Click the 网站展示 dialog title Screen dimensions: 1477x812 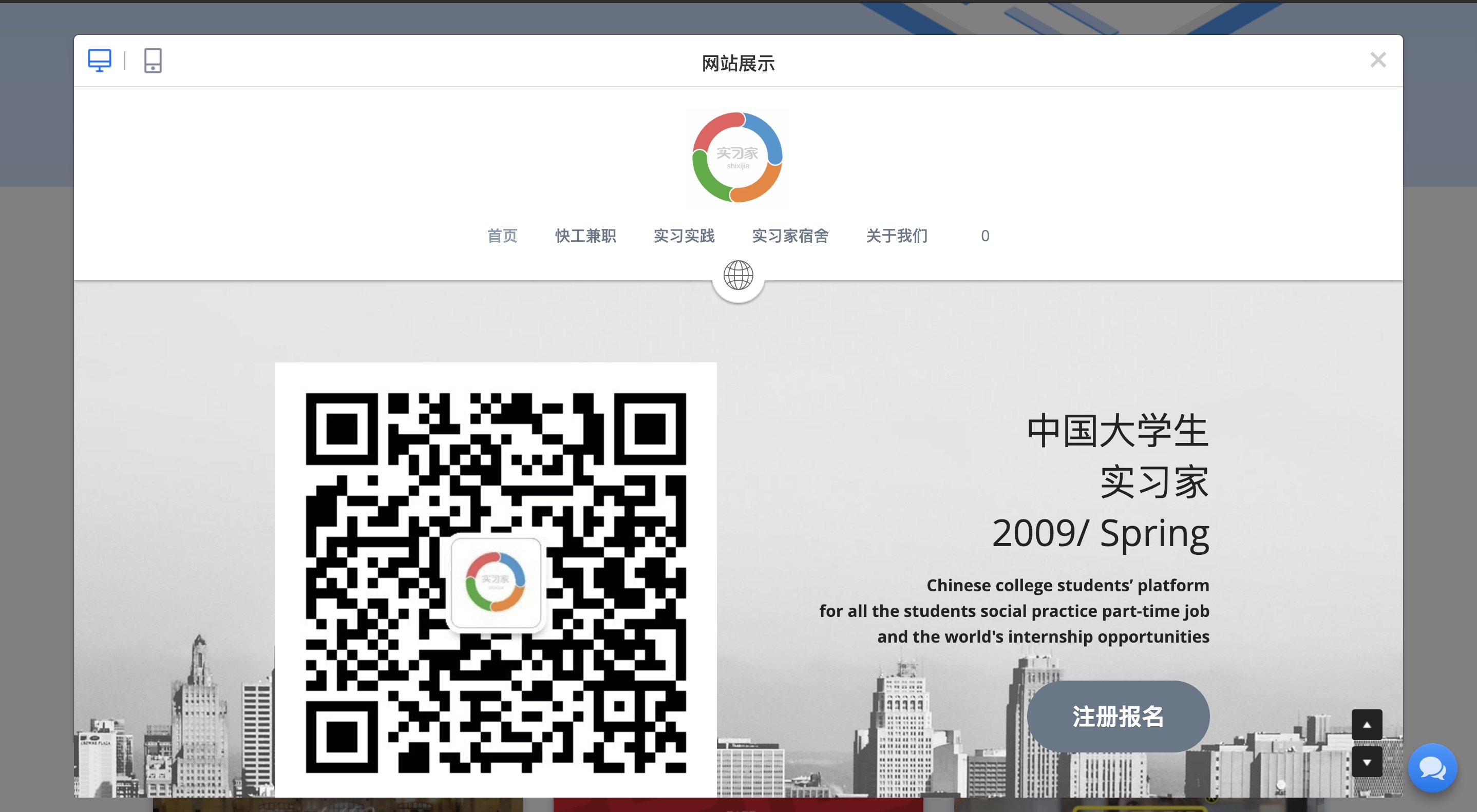[738, 63]
